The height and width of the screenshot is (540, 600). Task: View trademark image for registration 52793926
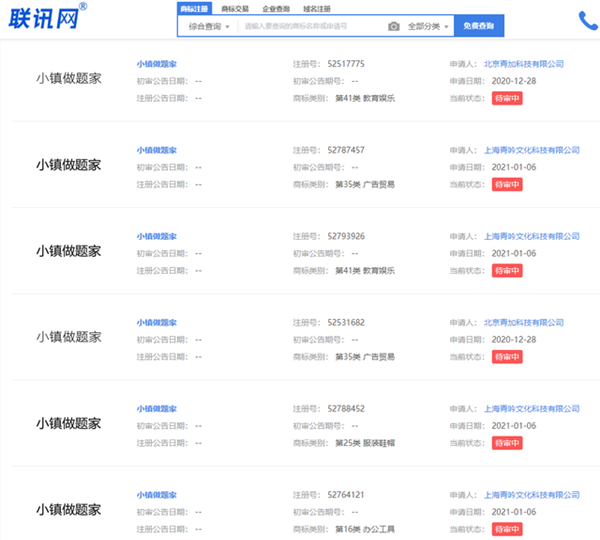pyautogui.click(x=69, y=251)
